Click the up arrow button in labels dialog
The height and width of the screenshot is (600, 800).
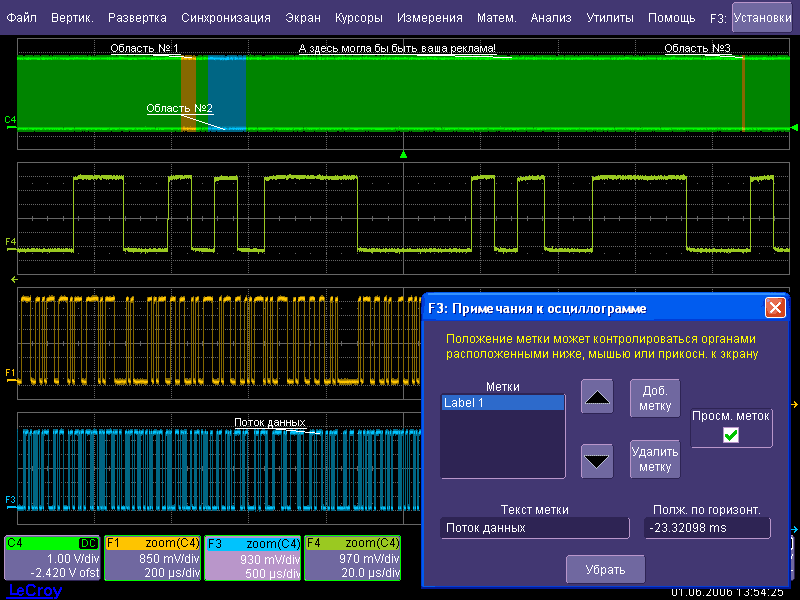pos(598,397)
